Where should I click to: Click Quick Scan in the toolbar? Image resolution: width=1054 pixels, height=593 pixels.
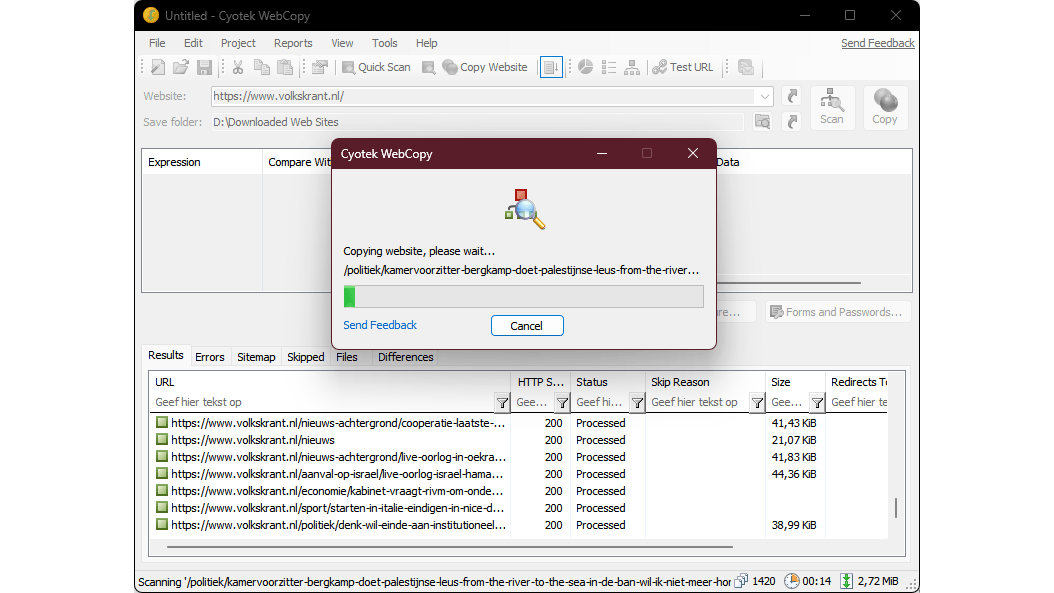(376, 67)
